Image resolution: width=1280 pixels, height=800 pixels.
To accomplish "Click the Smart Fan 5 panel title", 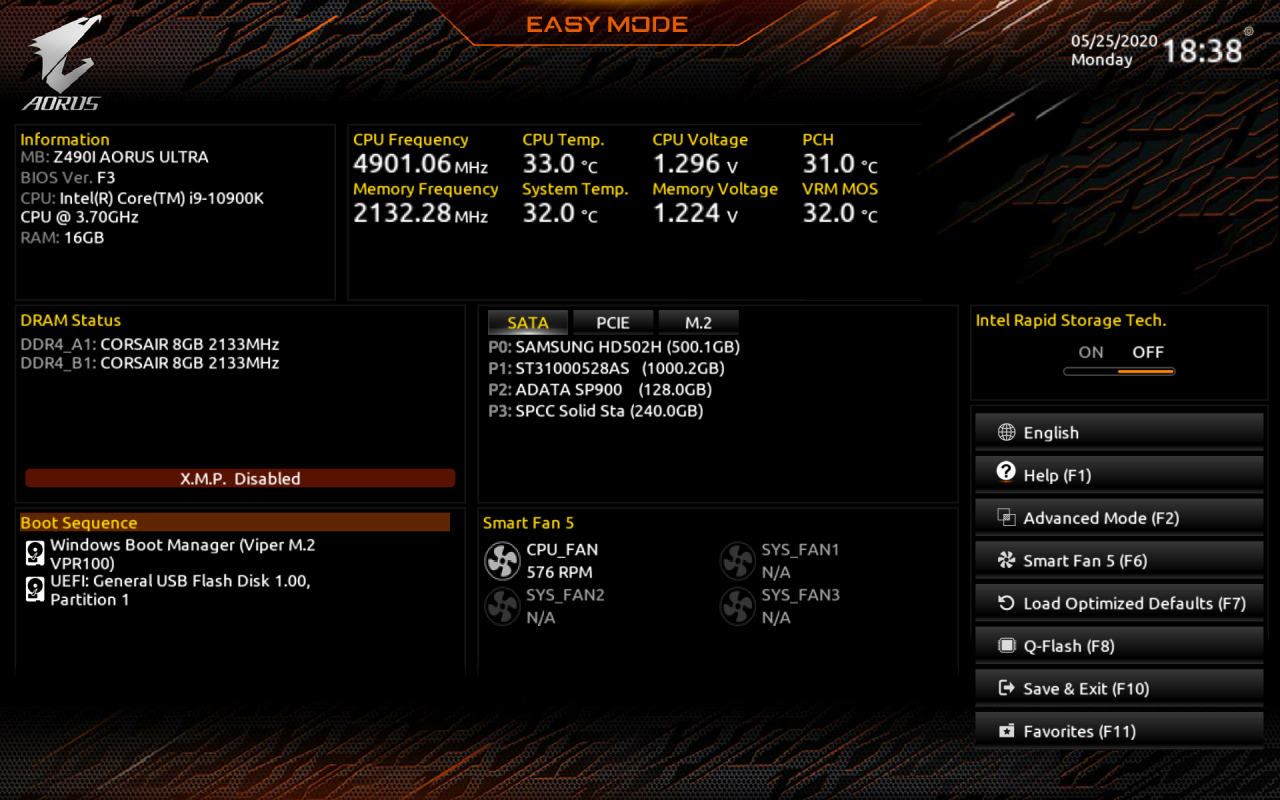I will tap(528, 523).
